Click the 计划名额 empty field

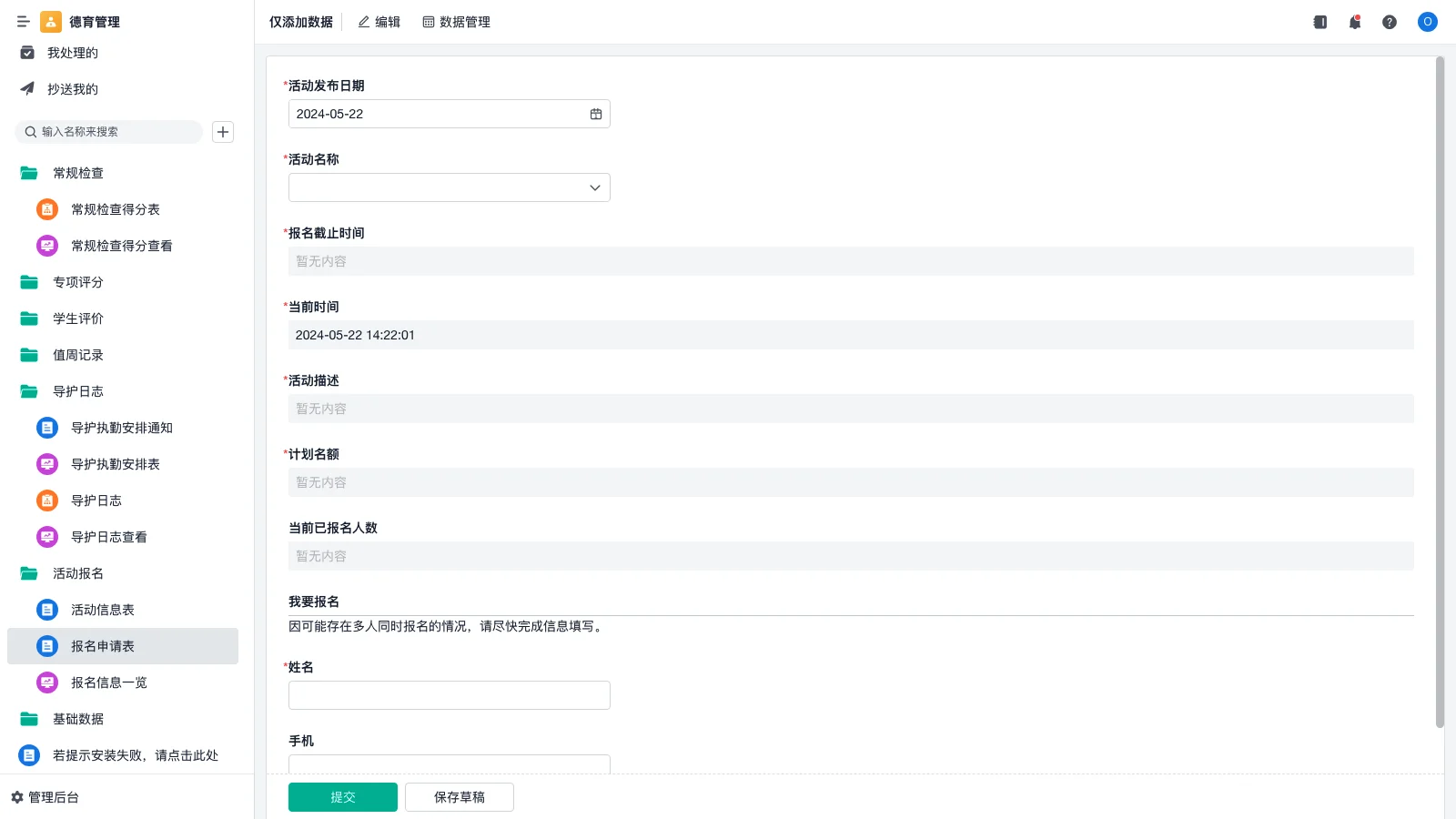(851, 482)
